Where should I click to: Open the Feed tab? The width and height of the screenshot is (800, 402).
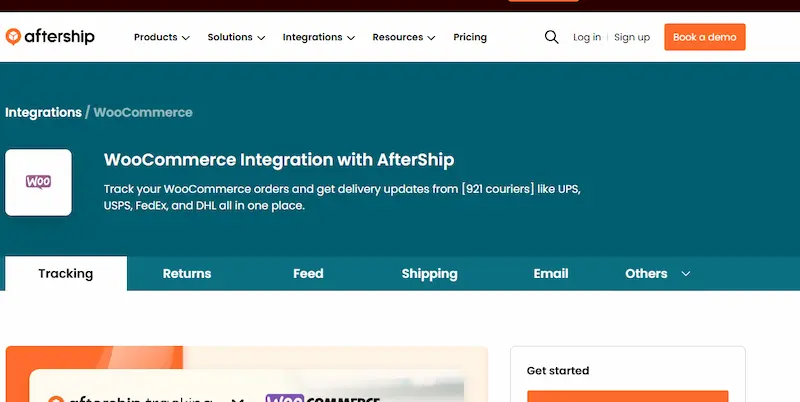(x=308, y=273)
